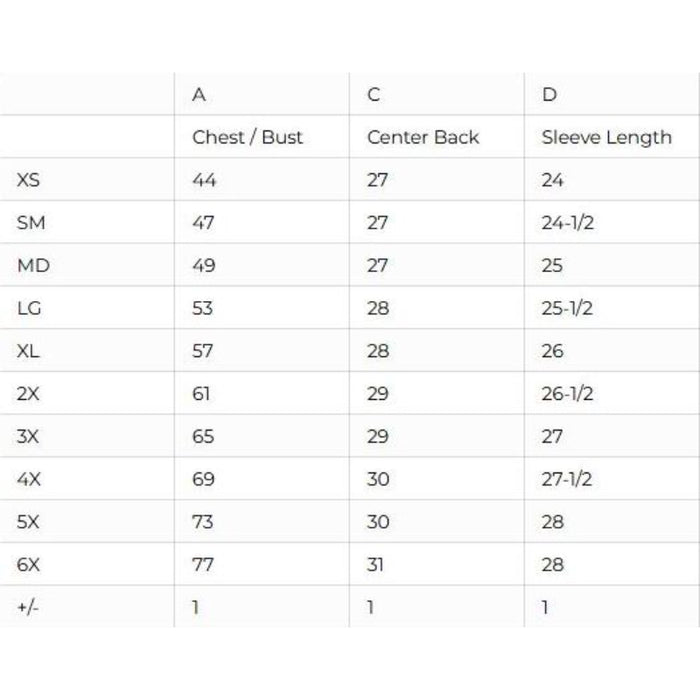Click column letter A header cell
The image size is (700, 700).
click(x=199, y=96)
